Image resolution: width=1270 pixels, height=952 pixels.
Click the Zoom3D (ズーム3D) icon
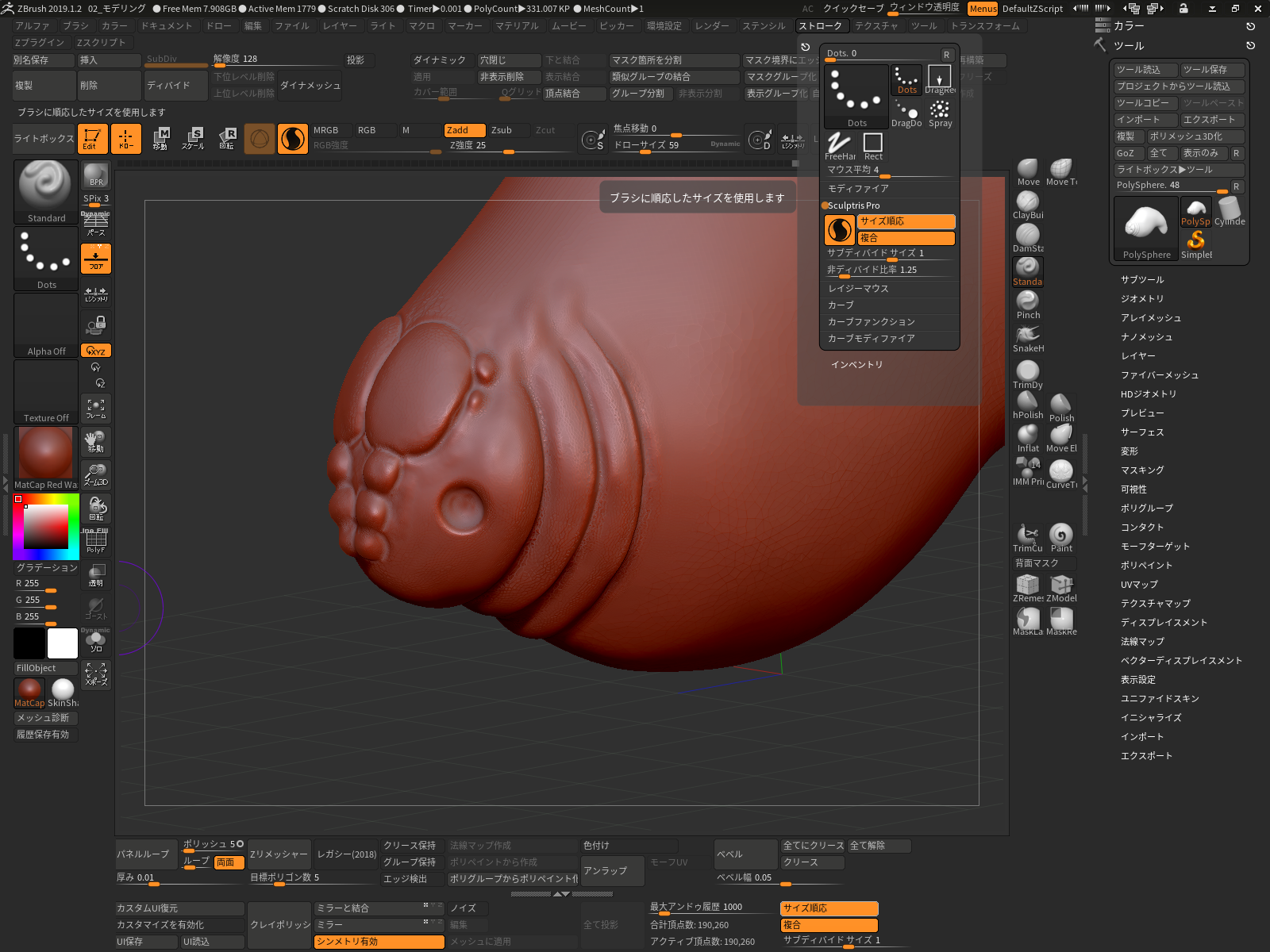(95, 475)
